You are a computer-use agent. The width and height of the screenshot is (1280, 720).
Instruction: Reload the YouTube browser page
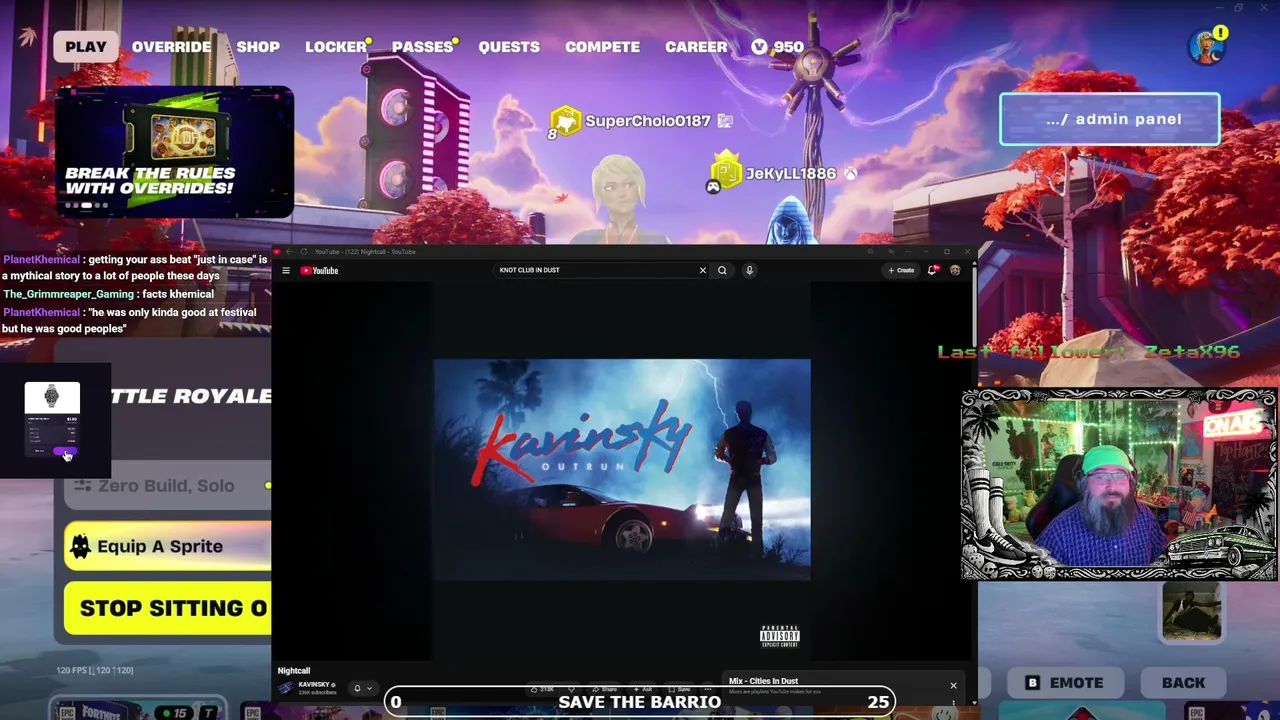(304, 252)
